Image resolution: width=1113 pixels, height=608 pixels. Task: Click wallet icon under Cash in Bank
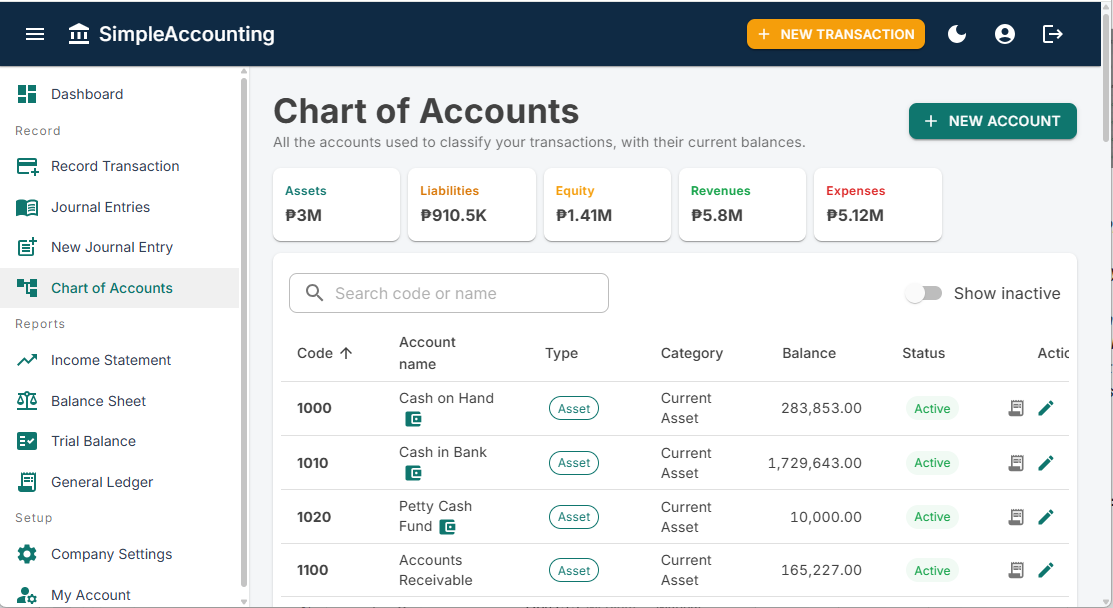pos(413,473)
